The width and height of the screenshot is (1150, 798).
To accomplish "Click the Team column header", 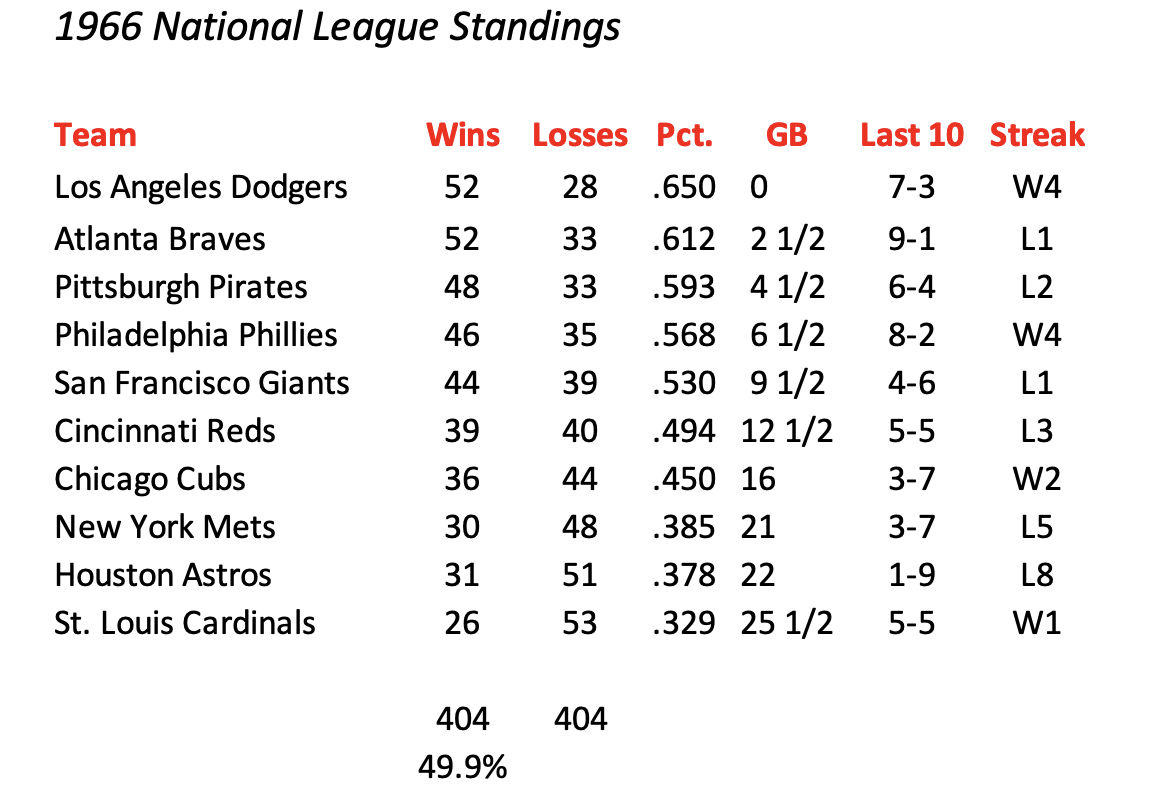I will [95, 135].
